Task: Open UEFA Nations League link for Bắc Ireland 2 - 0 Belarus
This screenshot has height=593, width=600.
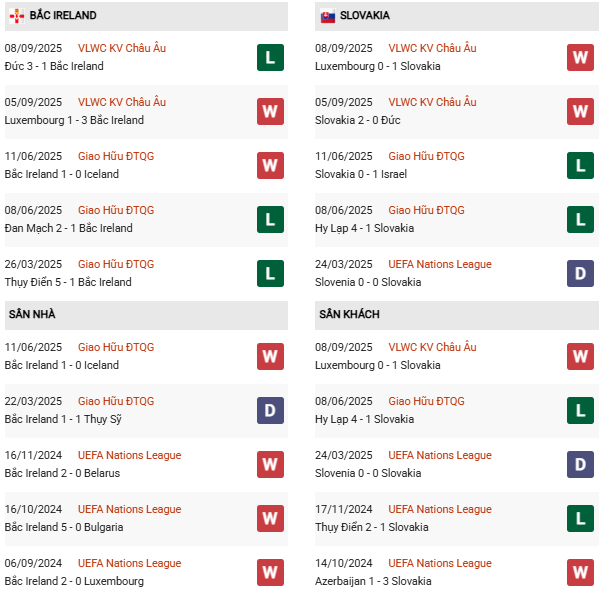Action: tap(129, 455)
